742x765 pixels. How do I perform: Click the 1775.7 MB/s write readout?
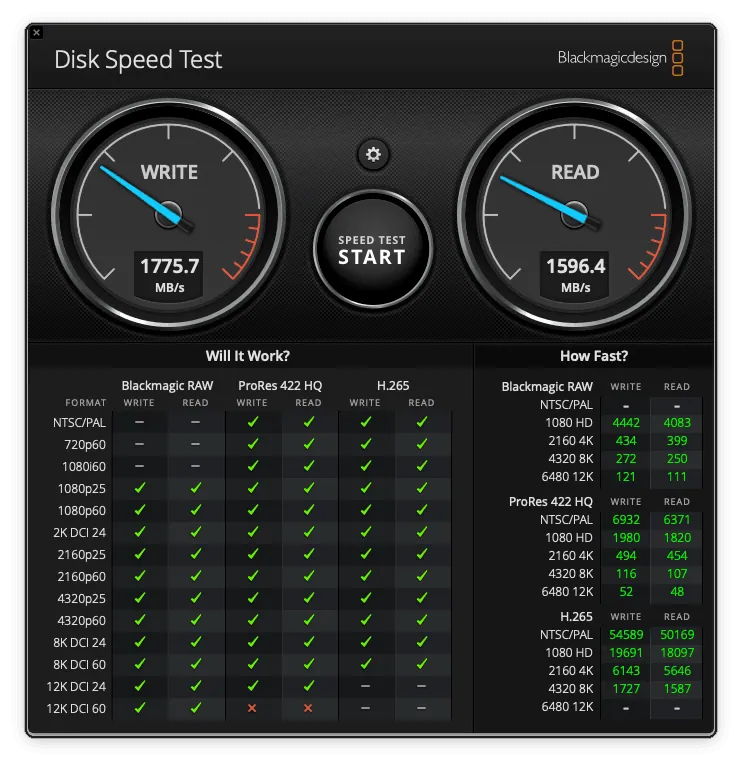(x=169, y=273)
